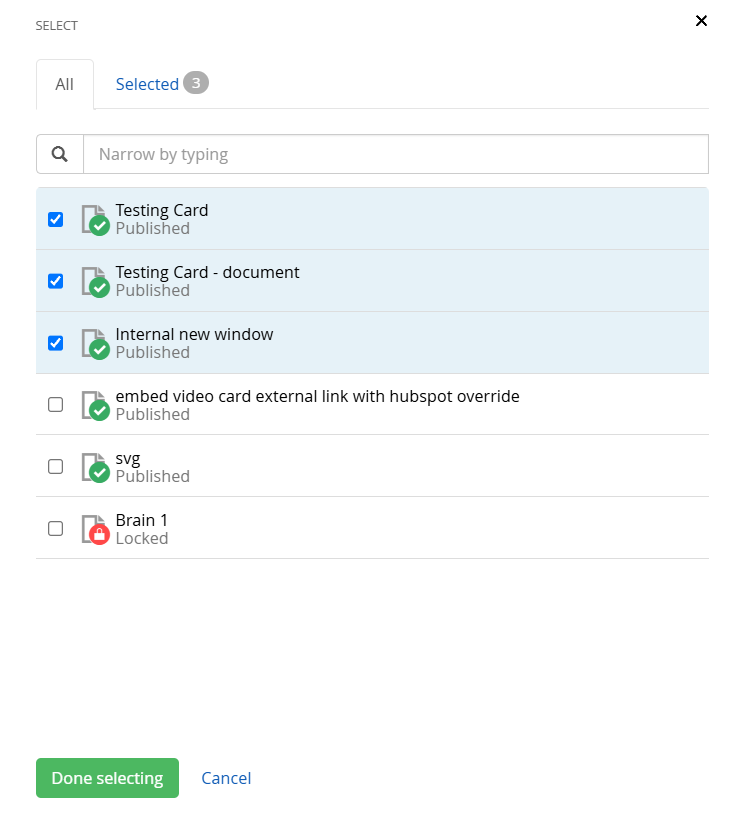Screen dimensions: 742x822
Task: Uncheck the Testing Card checkbox
Action: tap(56, 219)
